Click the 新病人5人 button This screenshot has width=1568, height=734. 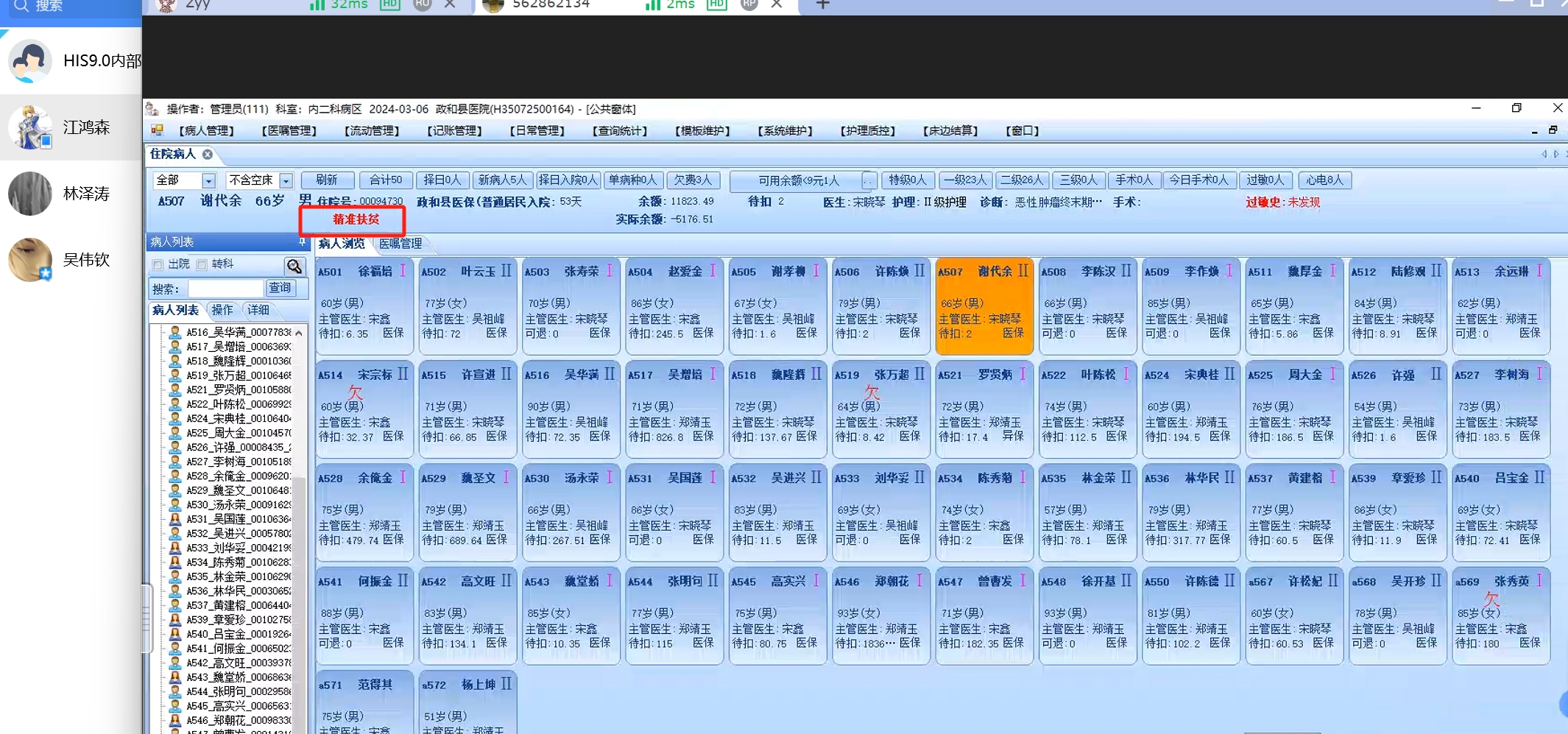tap(503, 180)
